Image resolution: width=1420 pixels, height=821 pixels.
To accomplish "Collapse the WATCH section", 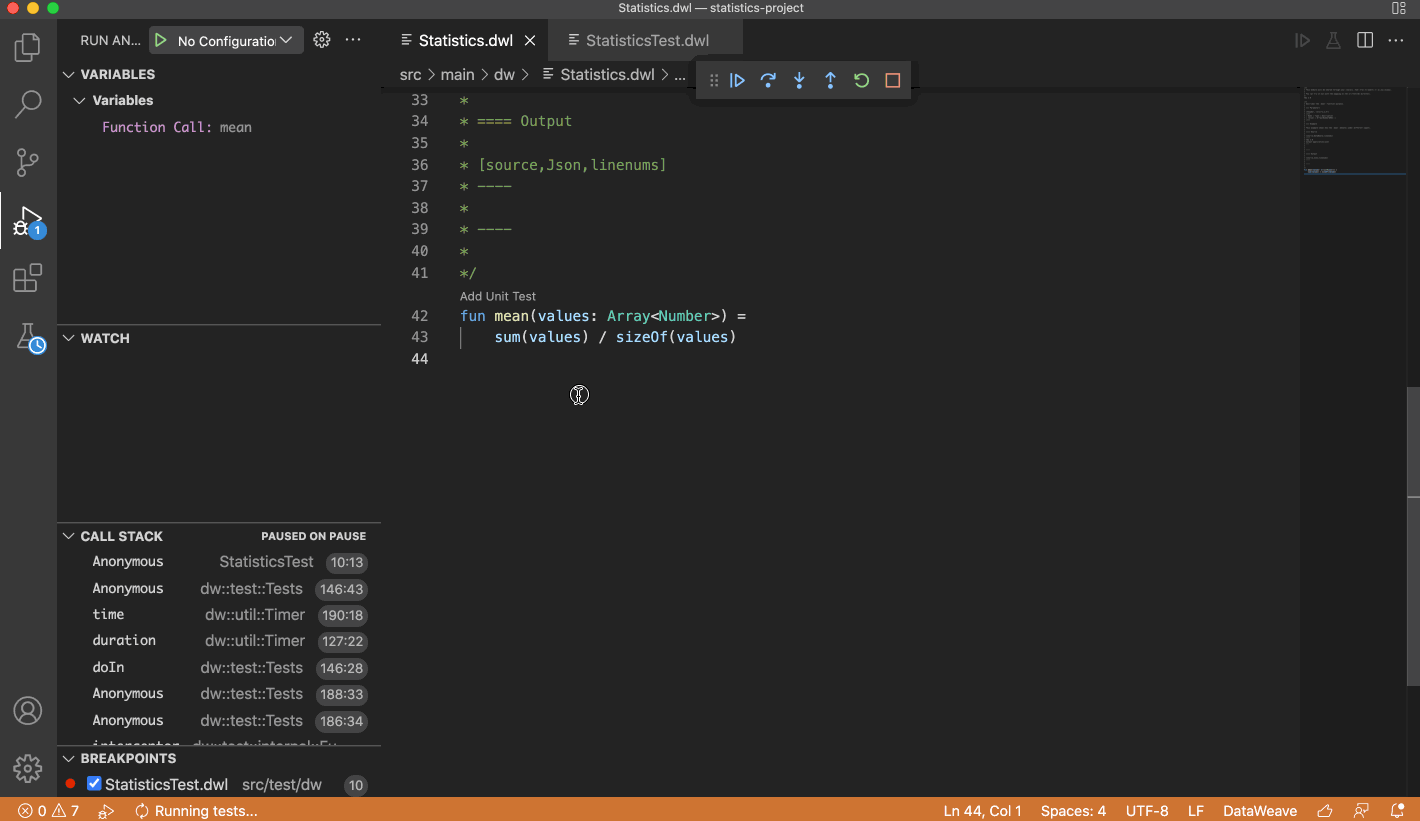I will click(x=69, y=338).
